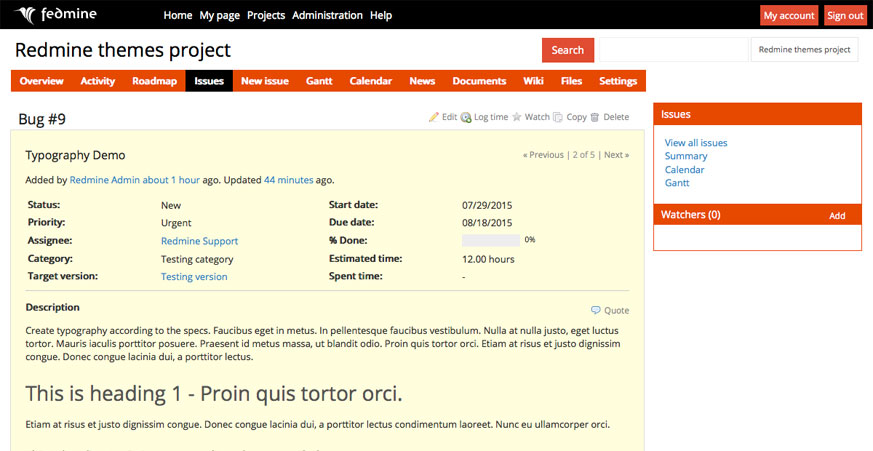Switch to the Roadmap tab
The image size is (873, 451).
tap(154, 81)
